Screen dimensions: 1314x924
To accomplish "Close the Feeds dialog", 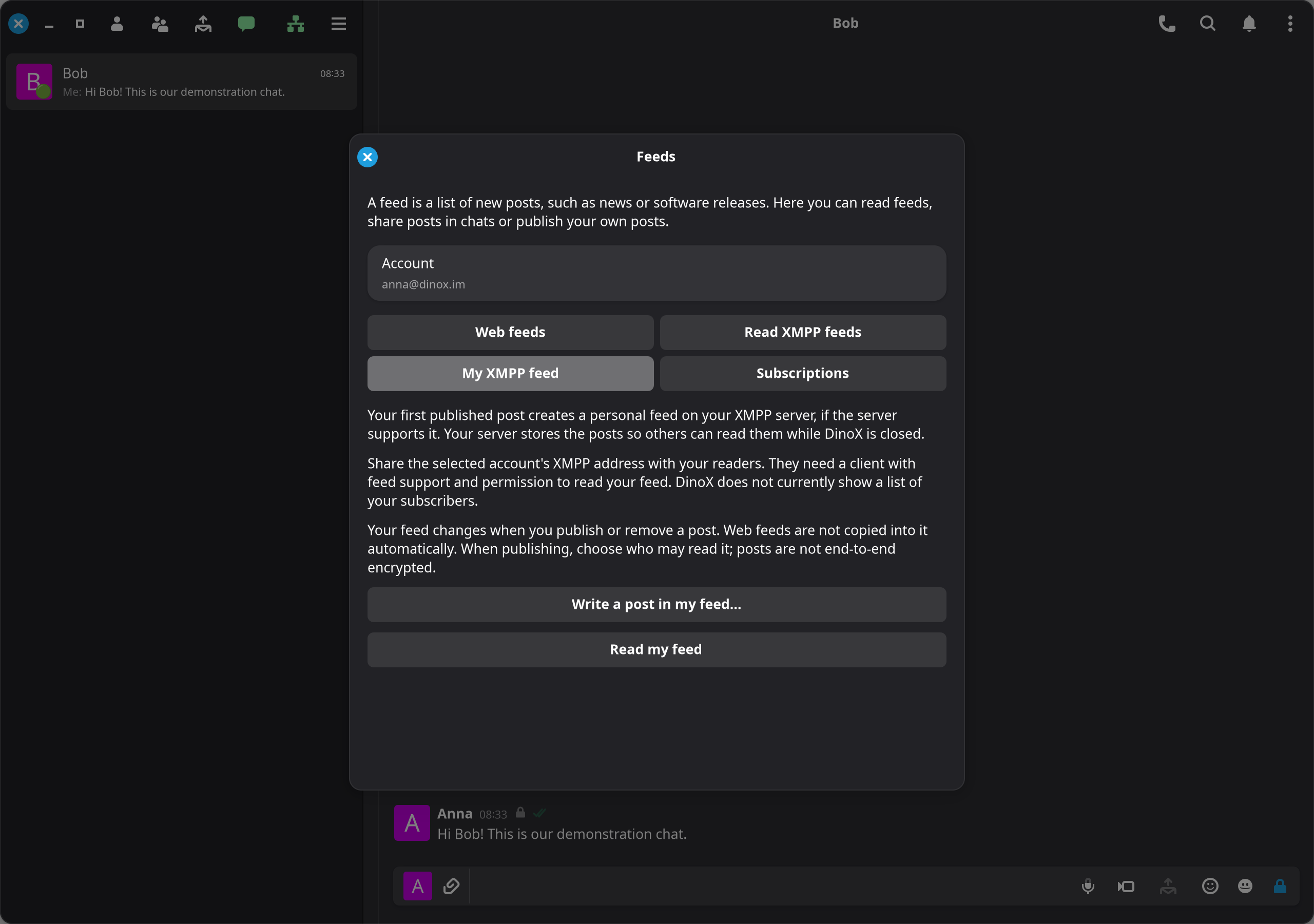I will click(368, 157).
